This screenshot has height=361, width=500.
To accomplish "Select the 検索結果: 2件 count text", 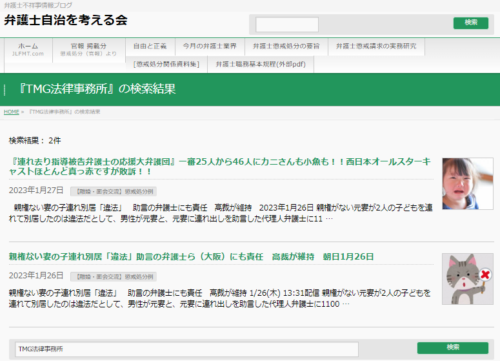I will coord(35,141).
